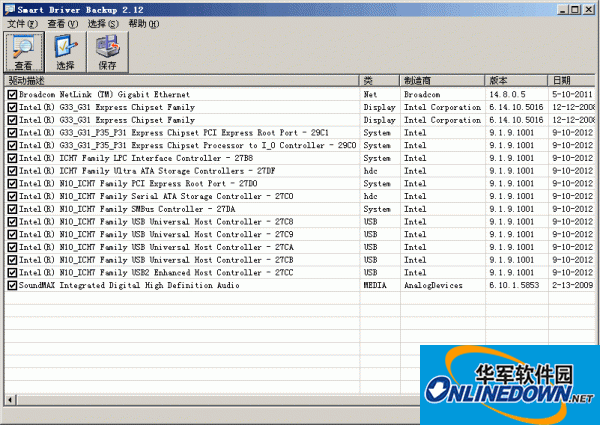Click AnalogDevices manufacturer cell

[x=433, y=285]
